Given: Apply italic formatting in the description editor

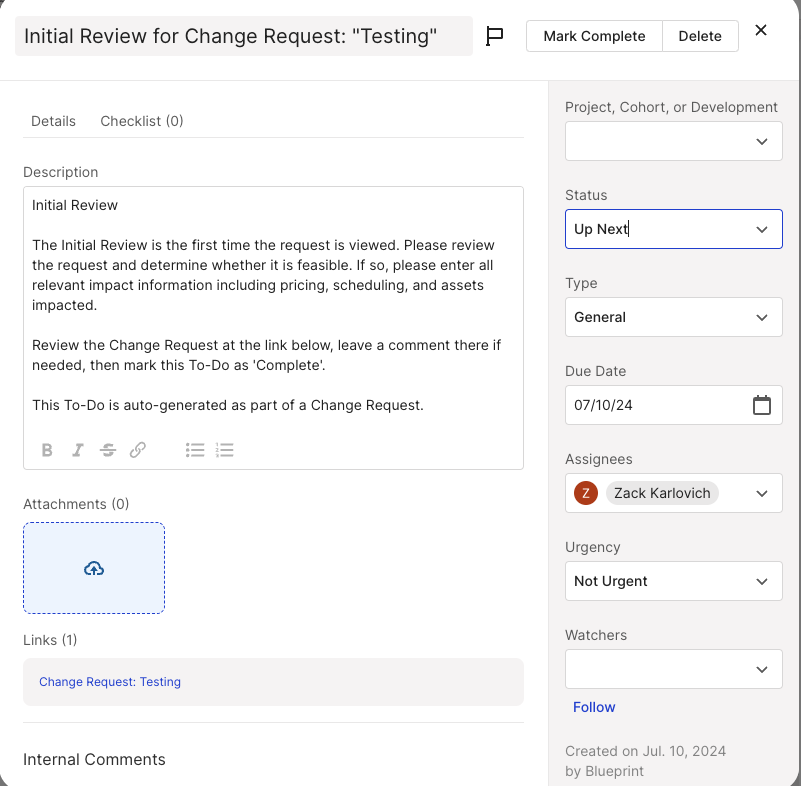Looking at the screenshot, I should (x=78, y=450).
